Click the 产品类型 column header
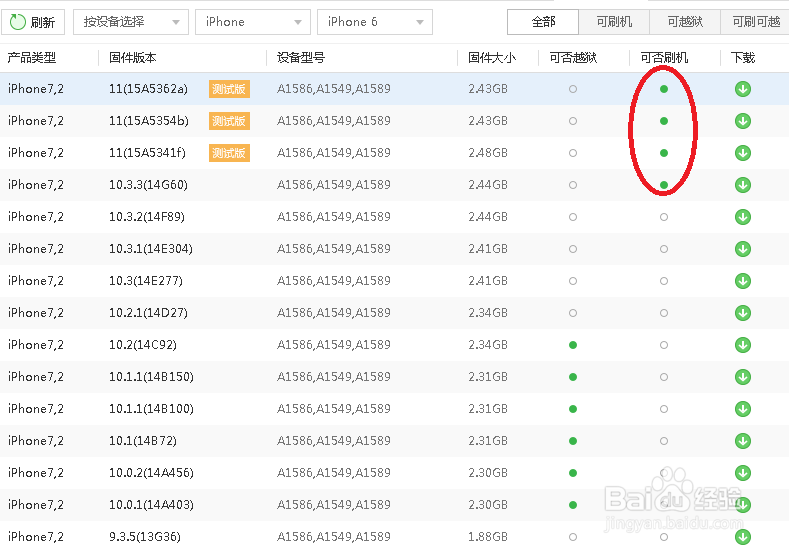 [x=31, y=58]
